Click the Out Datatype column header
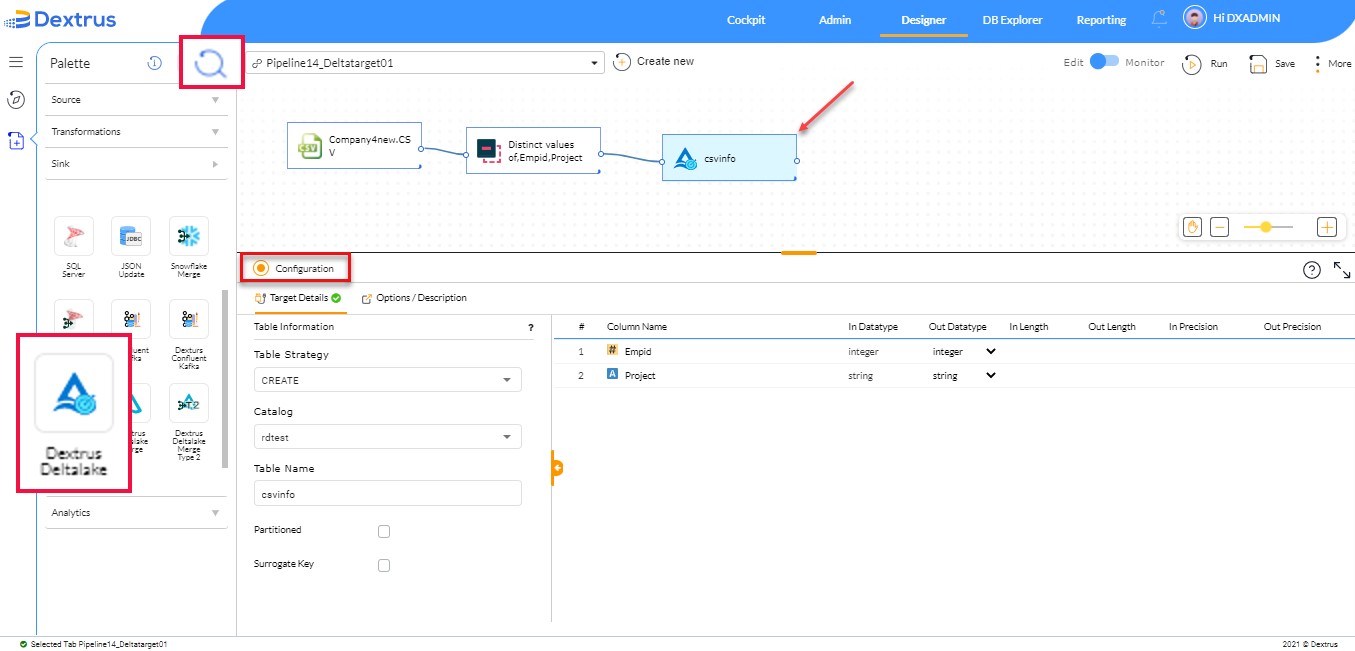 pyautogui.click(x=958, y=327)
